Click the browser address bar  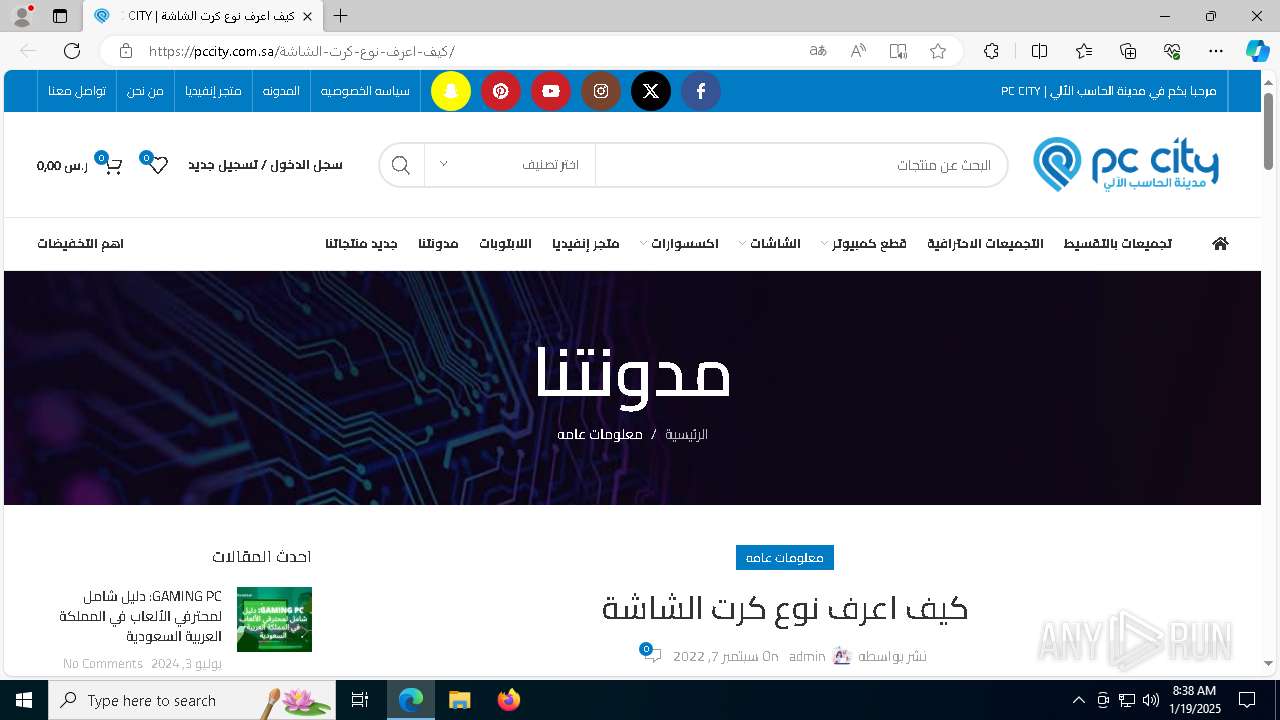tap(470, 51)
